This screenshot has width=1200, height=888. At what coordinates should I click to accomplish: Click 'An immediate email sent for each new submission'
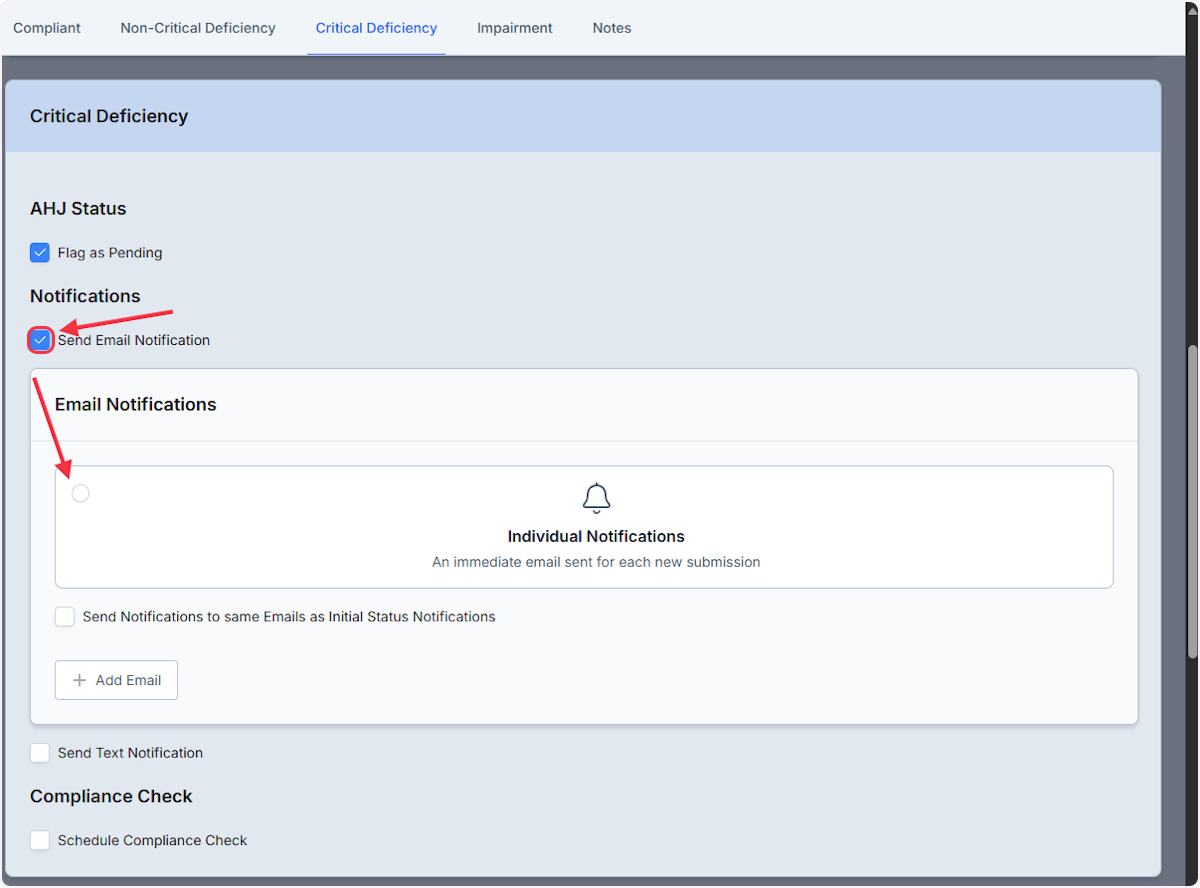pos(596,562)
